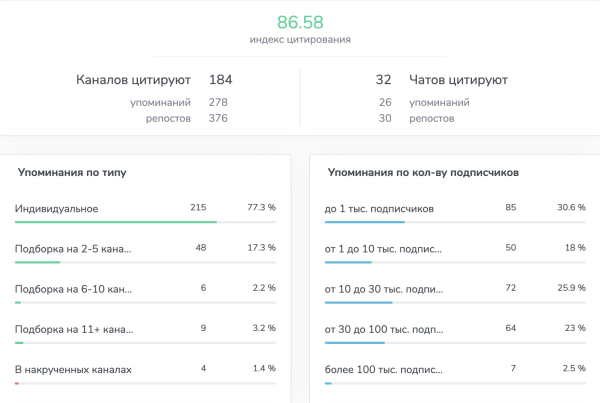The width and height of the screenshot is (600, 403).
Task: Select the 'В накрученных каналах' row
Action: pos(73,369)
